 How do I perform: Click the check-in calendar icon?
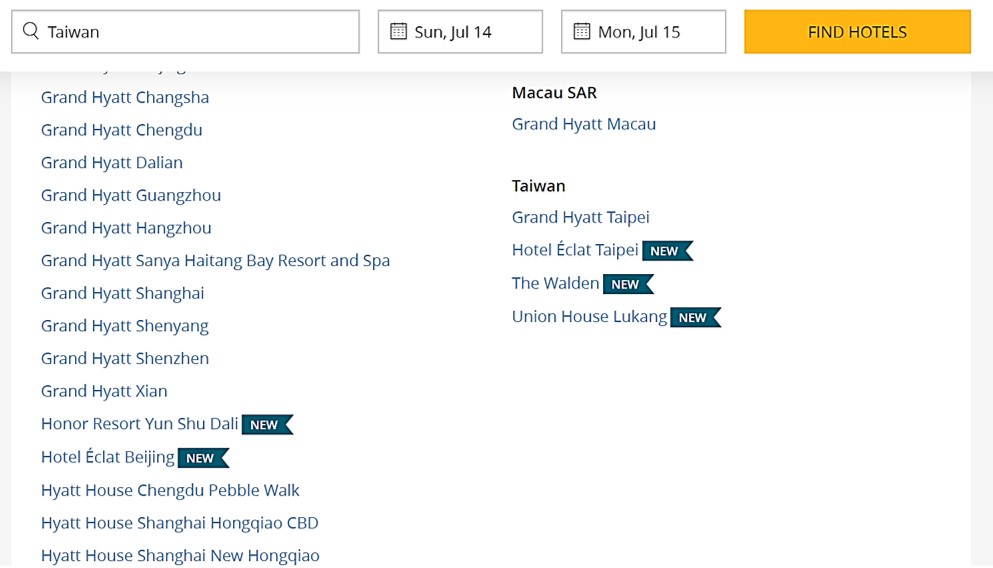click(x=398, y=32)
